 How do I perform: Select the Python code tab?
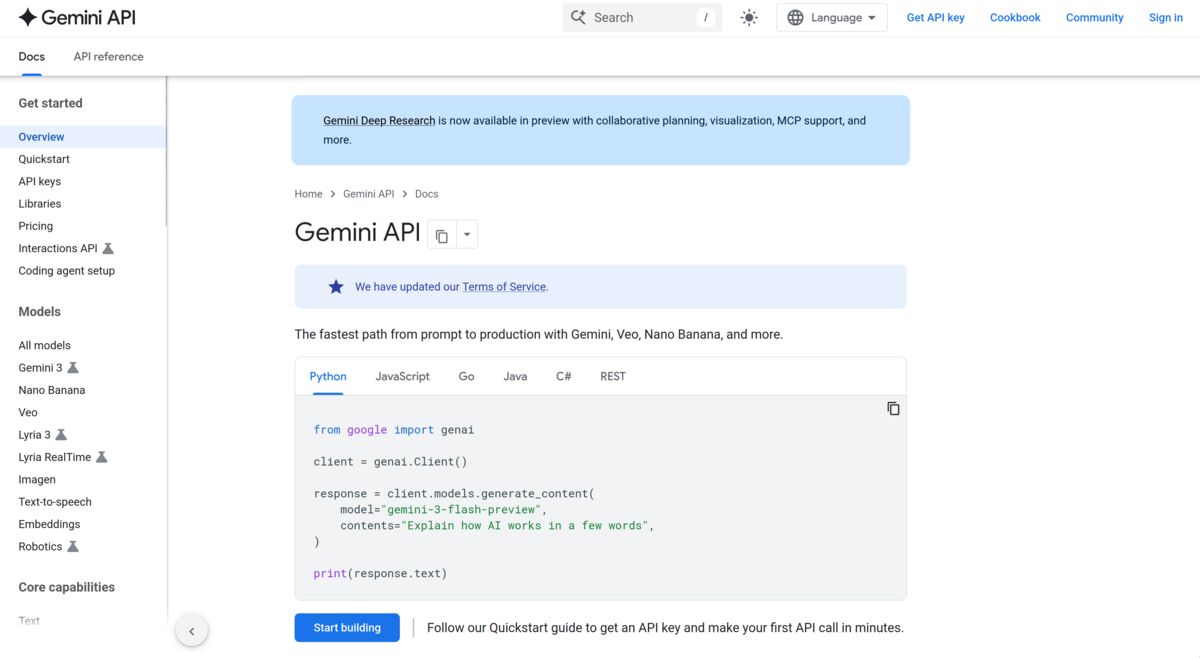(x=328, y=377)
